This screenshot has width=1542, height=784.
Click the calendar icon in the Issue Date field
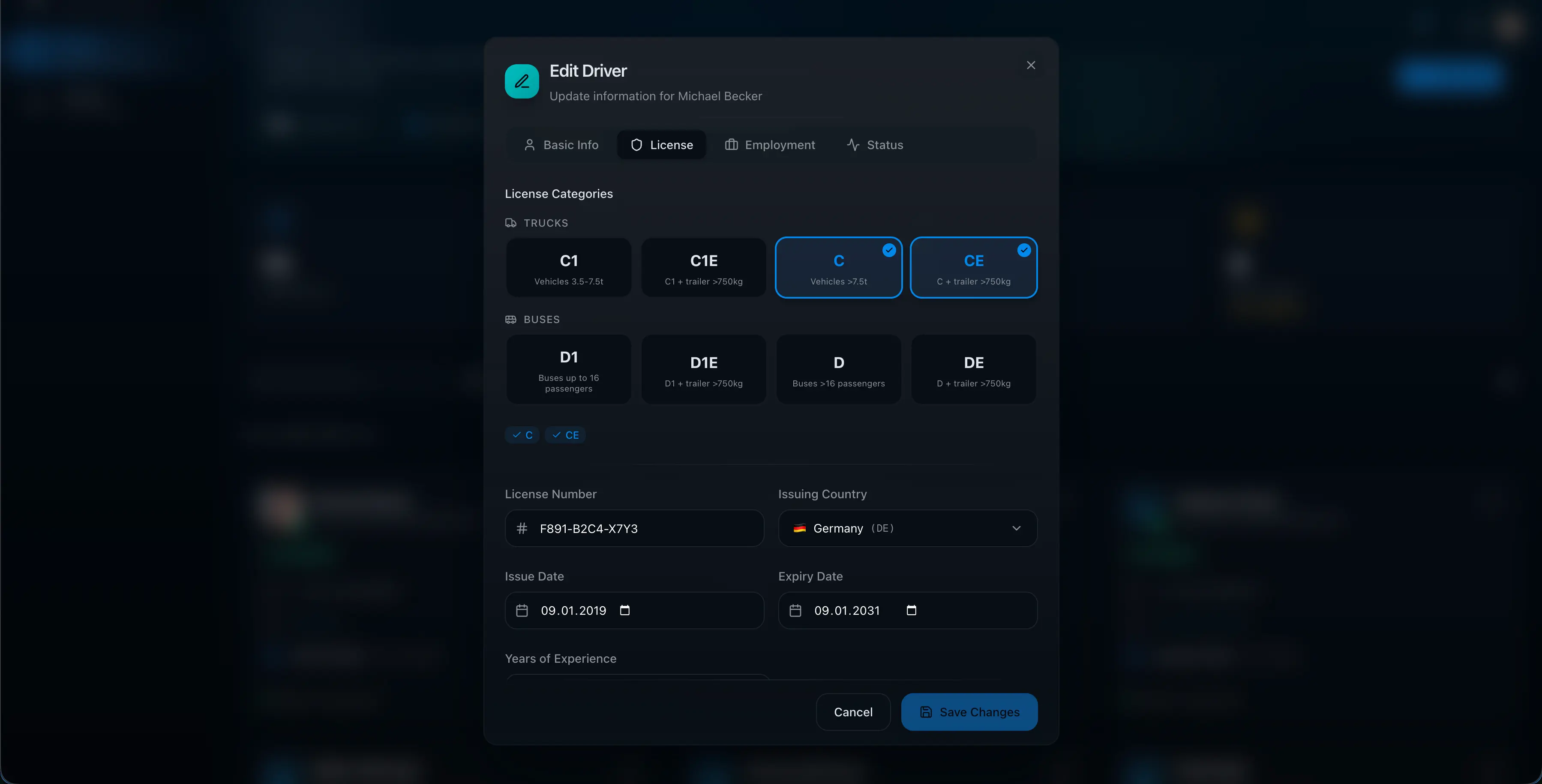522,610
